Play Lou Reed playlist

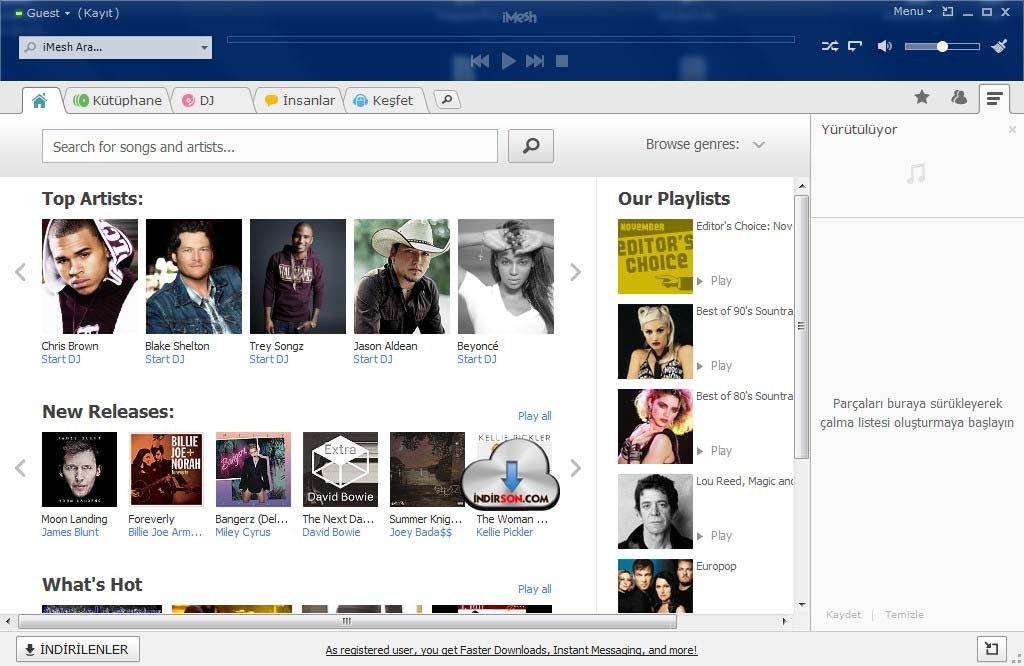(714, 535)
